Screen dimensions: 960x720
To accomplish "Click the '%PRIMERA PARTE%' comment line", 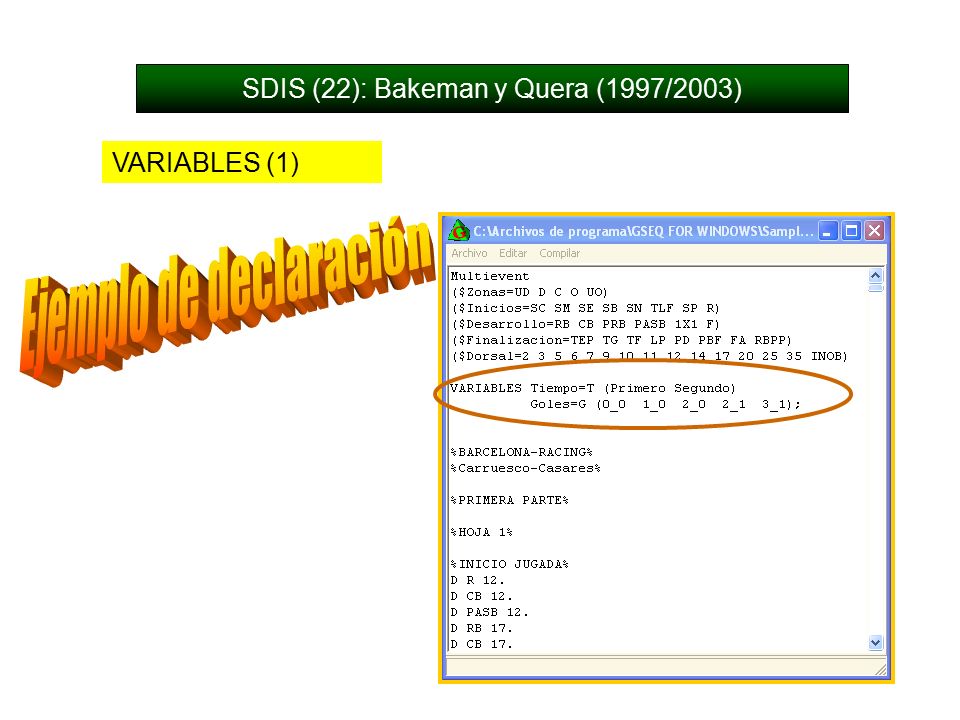I will point(509,500).
